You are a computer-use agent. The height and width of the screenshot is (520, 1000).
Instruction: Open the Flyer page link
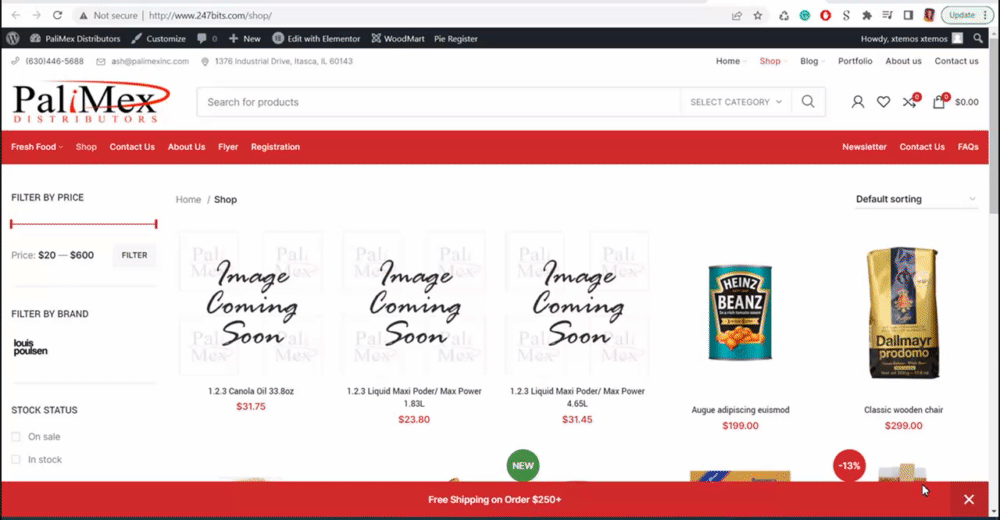pos(228,147)
